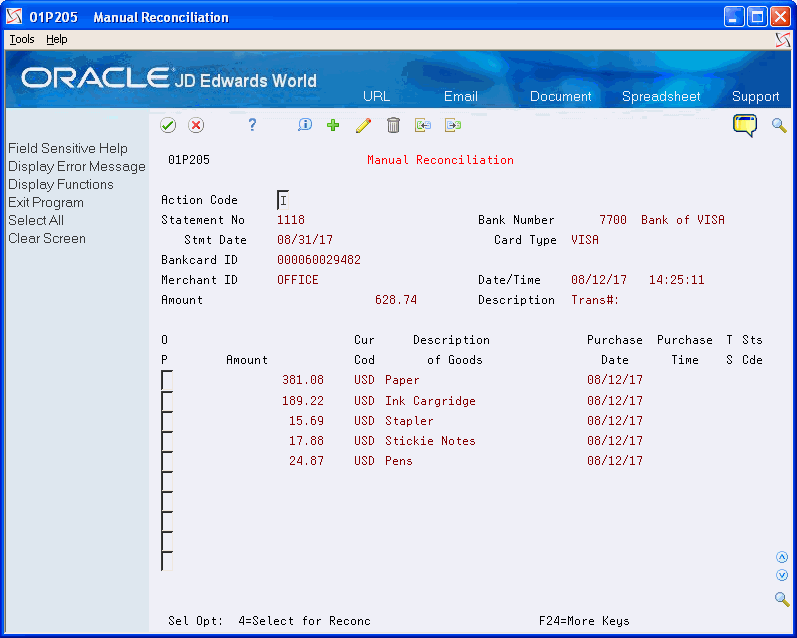Click the trash can delete icon
The width and height of the screenshot is (797, 638).
(393, 125)
